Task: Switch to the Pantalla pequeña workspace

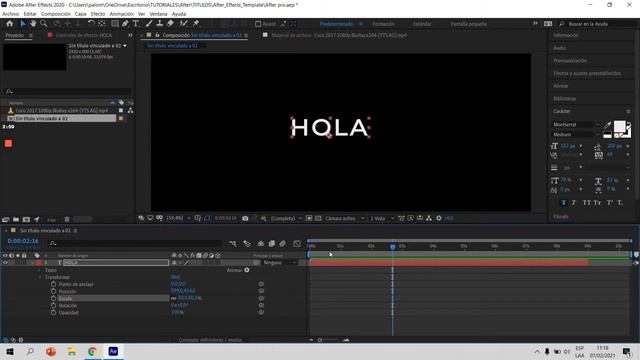Action: pos(469,24)
